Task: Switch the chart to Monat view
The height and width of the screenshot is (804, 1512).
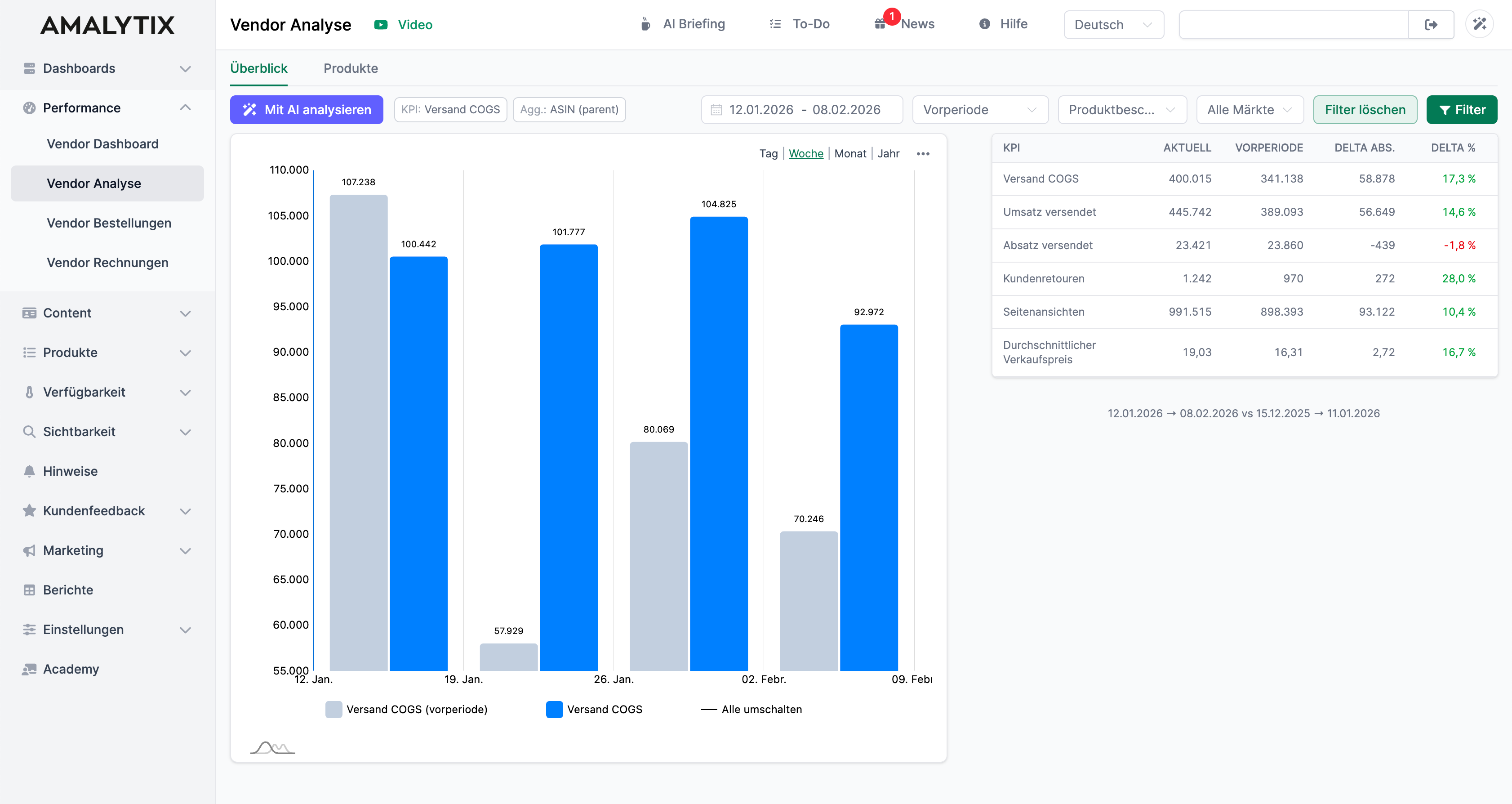Action: click(850, 153)
